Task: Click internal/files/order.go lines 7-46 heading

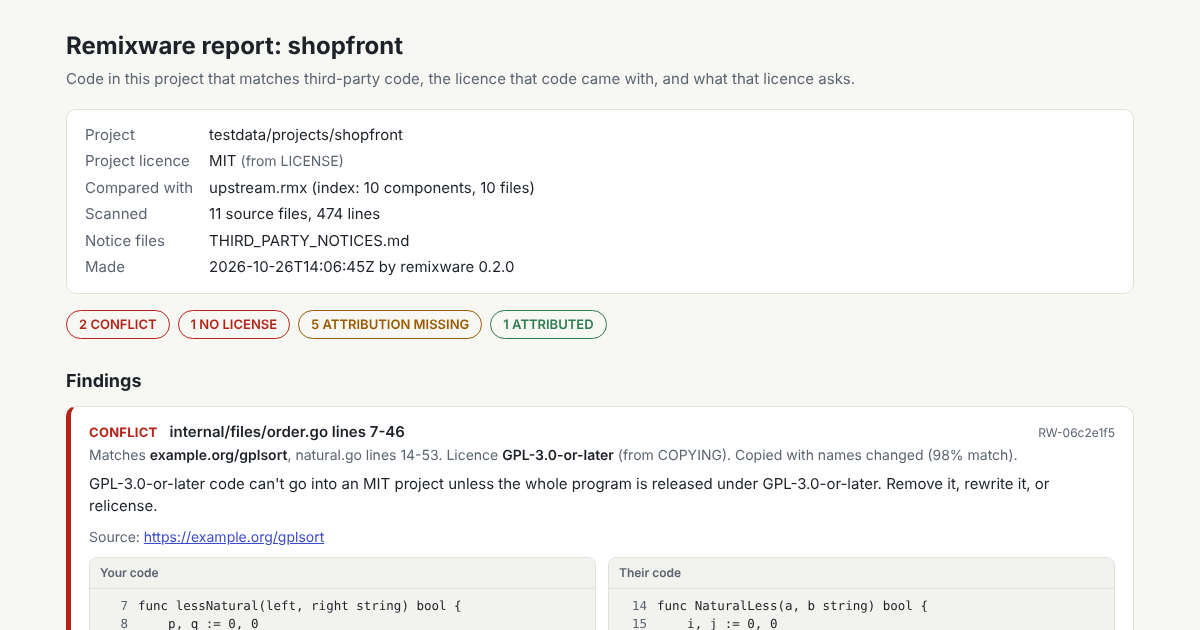Action: coord(287,432)
